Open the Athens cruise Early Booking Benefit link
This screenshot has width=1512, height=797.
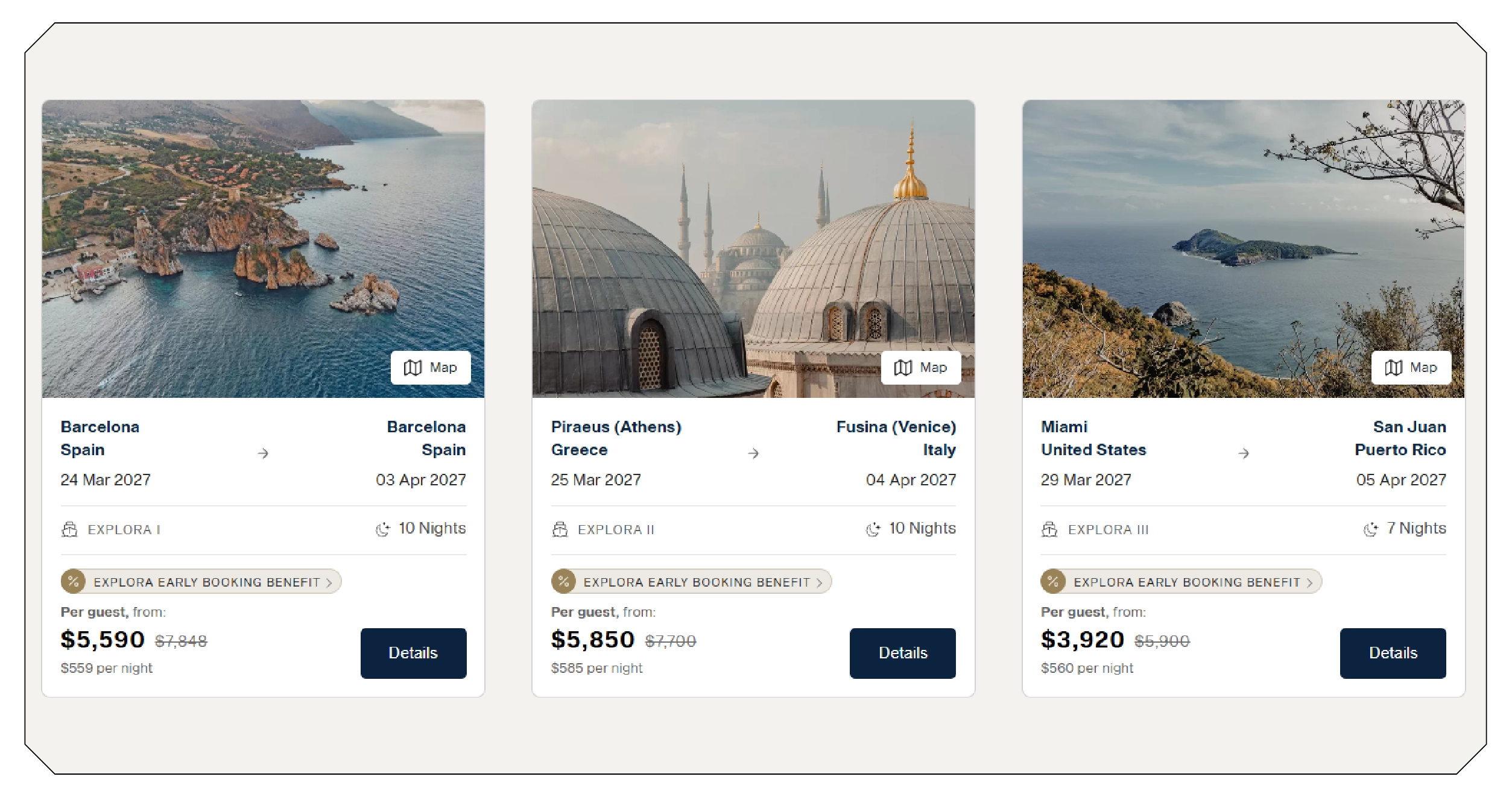click(691, 582)
